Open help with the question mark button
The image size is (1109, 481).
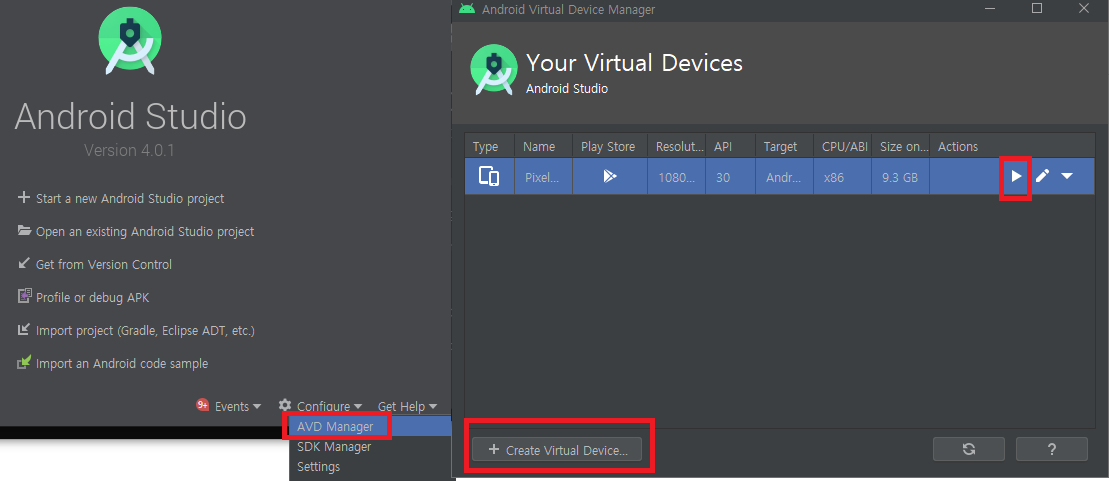[1052, 448]
